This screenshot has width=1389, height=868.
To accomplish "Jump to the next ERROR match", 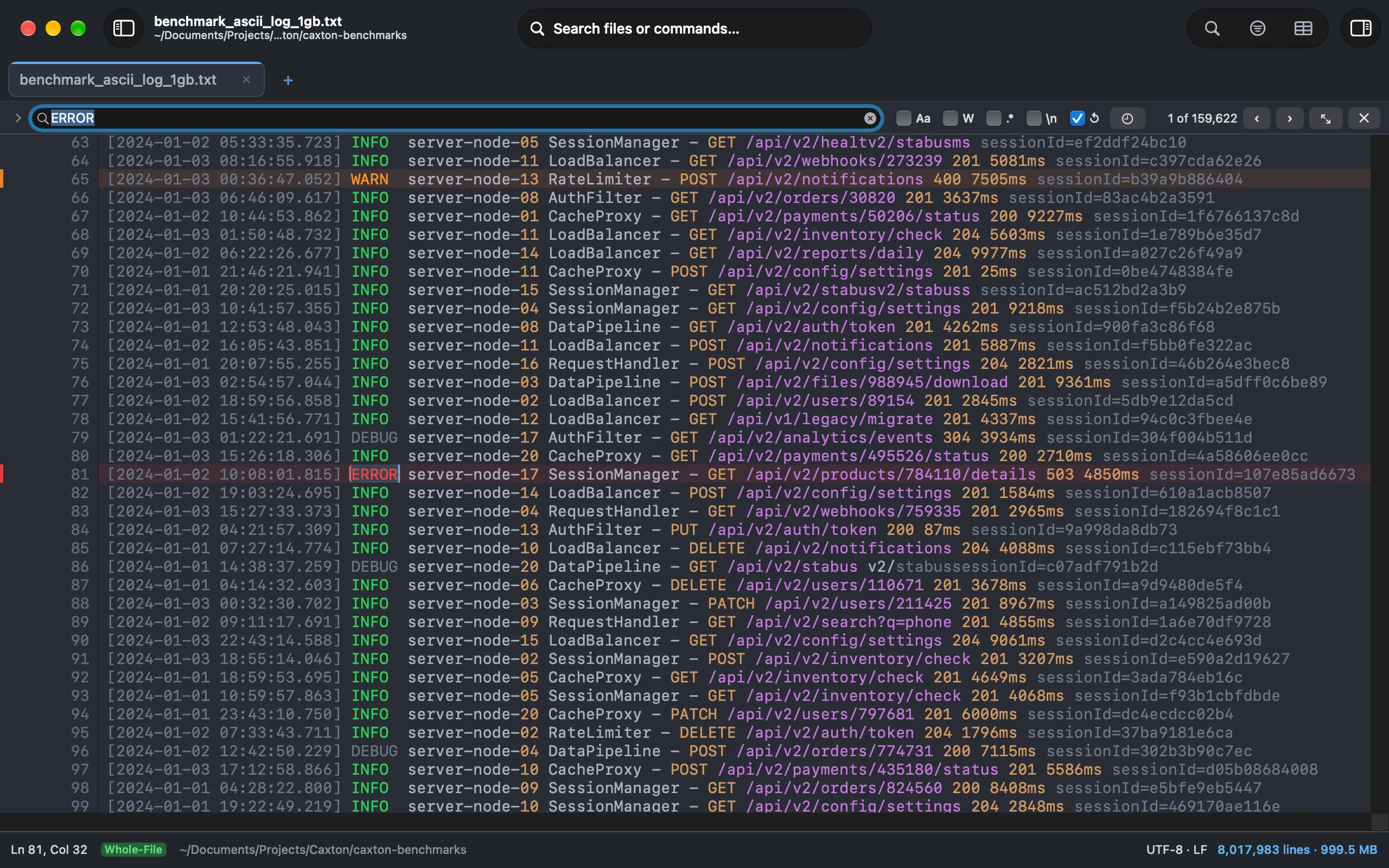I will [x=1290, y=118].
